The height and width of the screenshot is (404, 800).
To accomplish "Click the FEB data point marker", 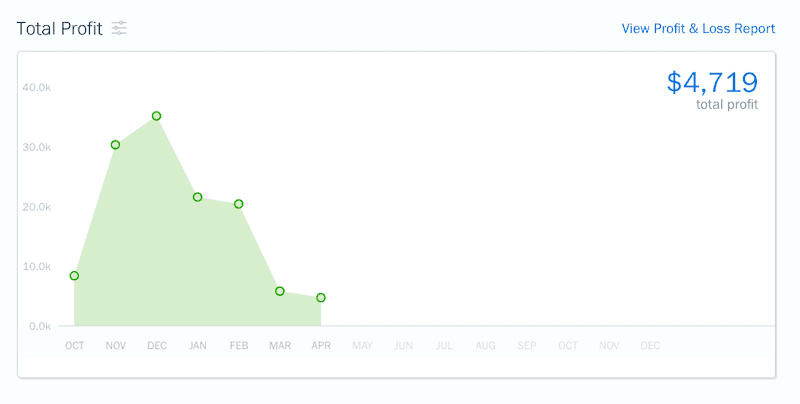I will click(238, 204).
